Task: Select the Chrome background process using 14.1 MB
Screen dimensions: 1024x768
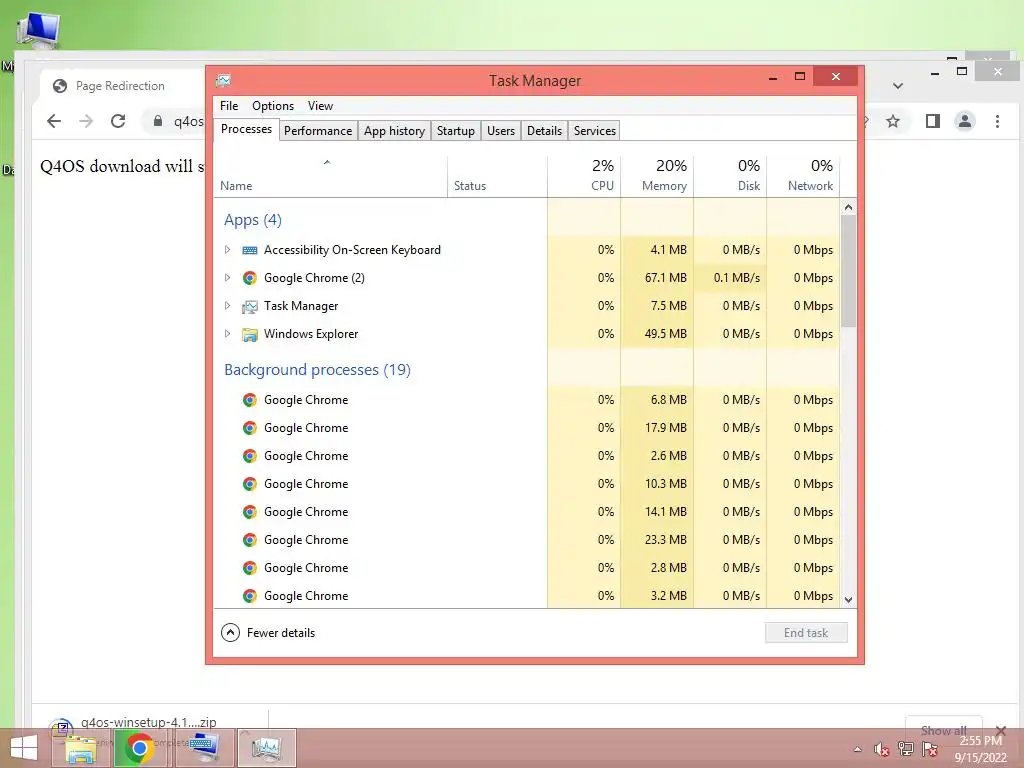Action: 526,512
